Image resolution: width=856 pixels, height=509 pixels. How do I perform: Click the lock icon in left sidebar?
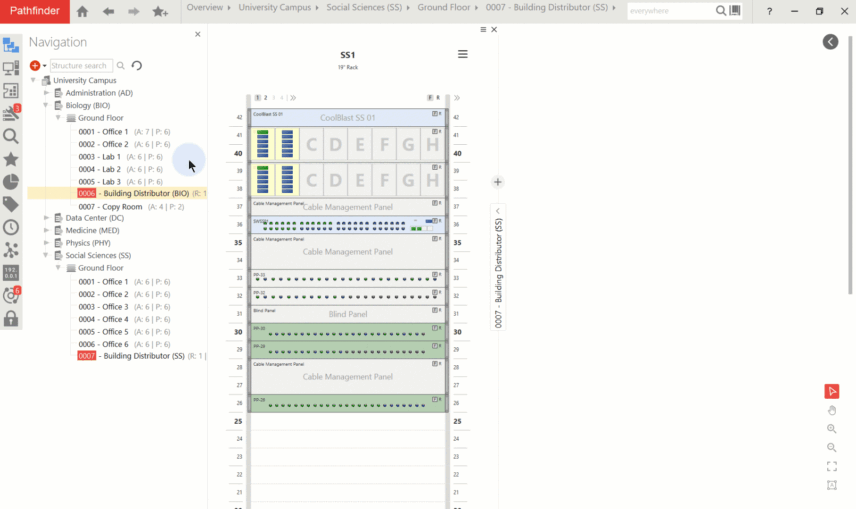pos(11,318)
